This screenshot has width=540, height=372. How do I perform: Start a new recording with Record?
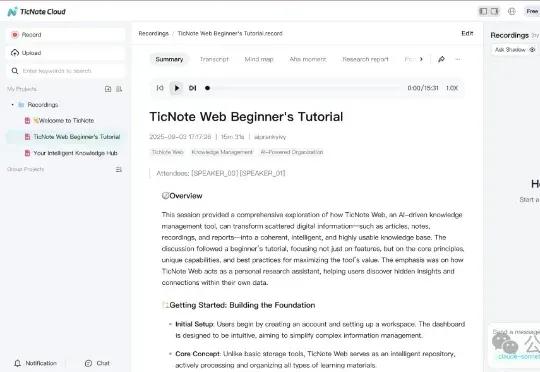tap(65, 35)
